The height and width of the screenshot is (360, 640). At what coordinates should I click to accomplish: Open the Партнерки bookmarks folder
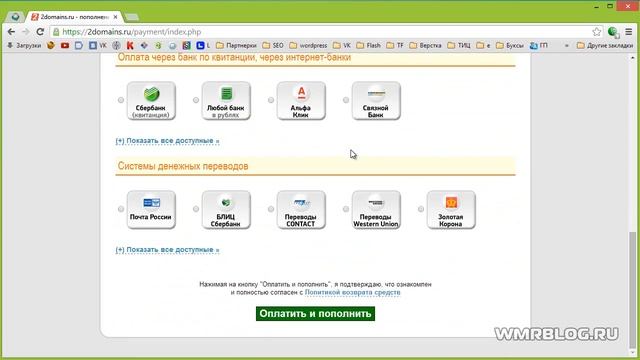[x=236, y=45]
